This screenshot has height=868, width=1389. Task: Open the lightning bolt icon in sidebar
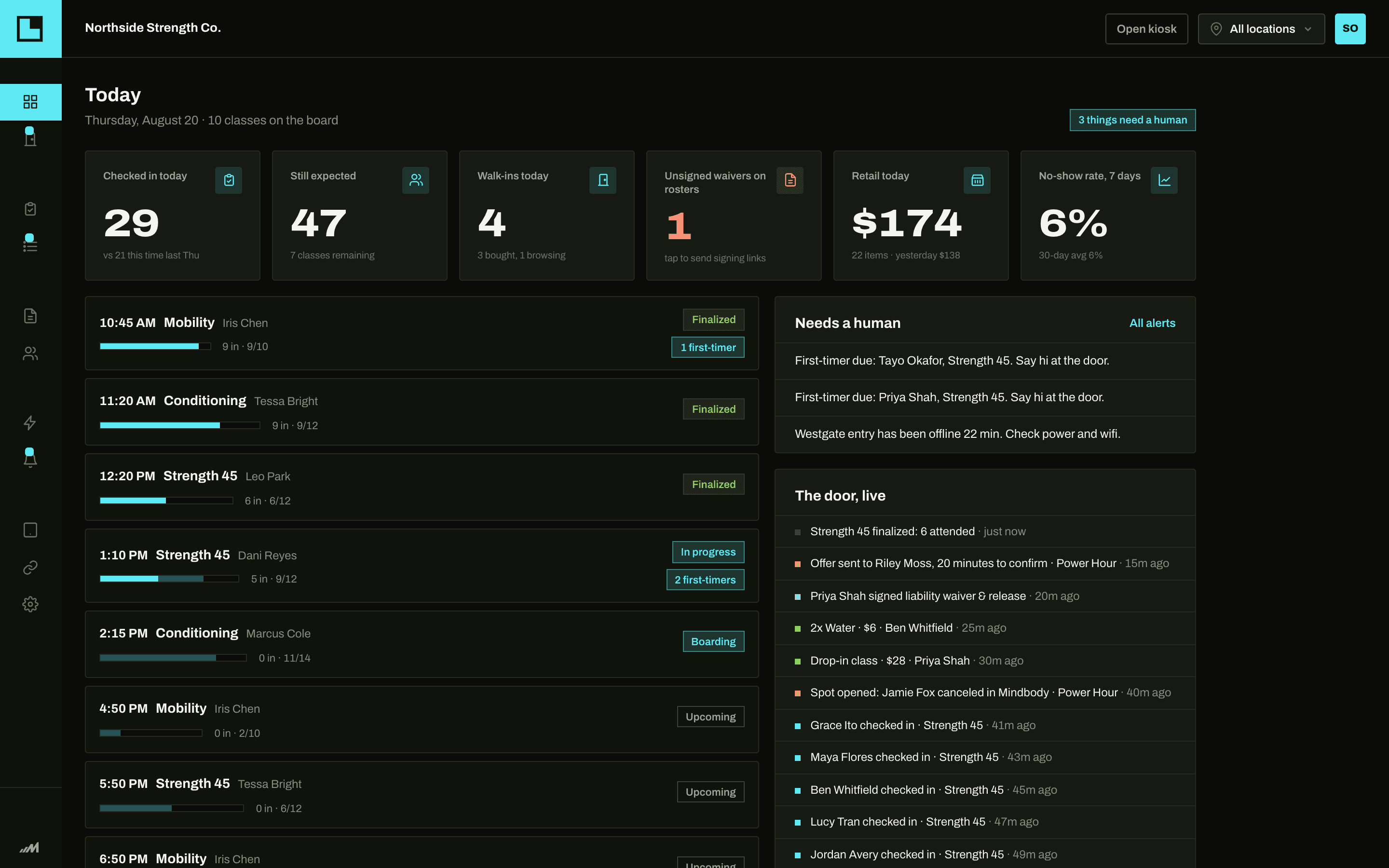[30, 423]
